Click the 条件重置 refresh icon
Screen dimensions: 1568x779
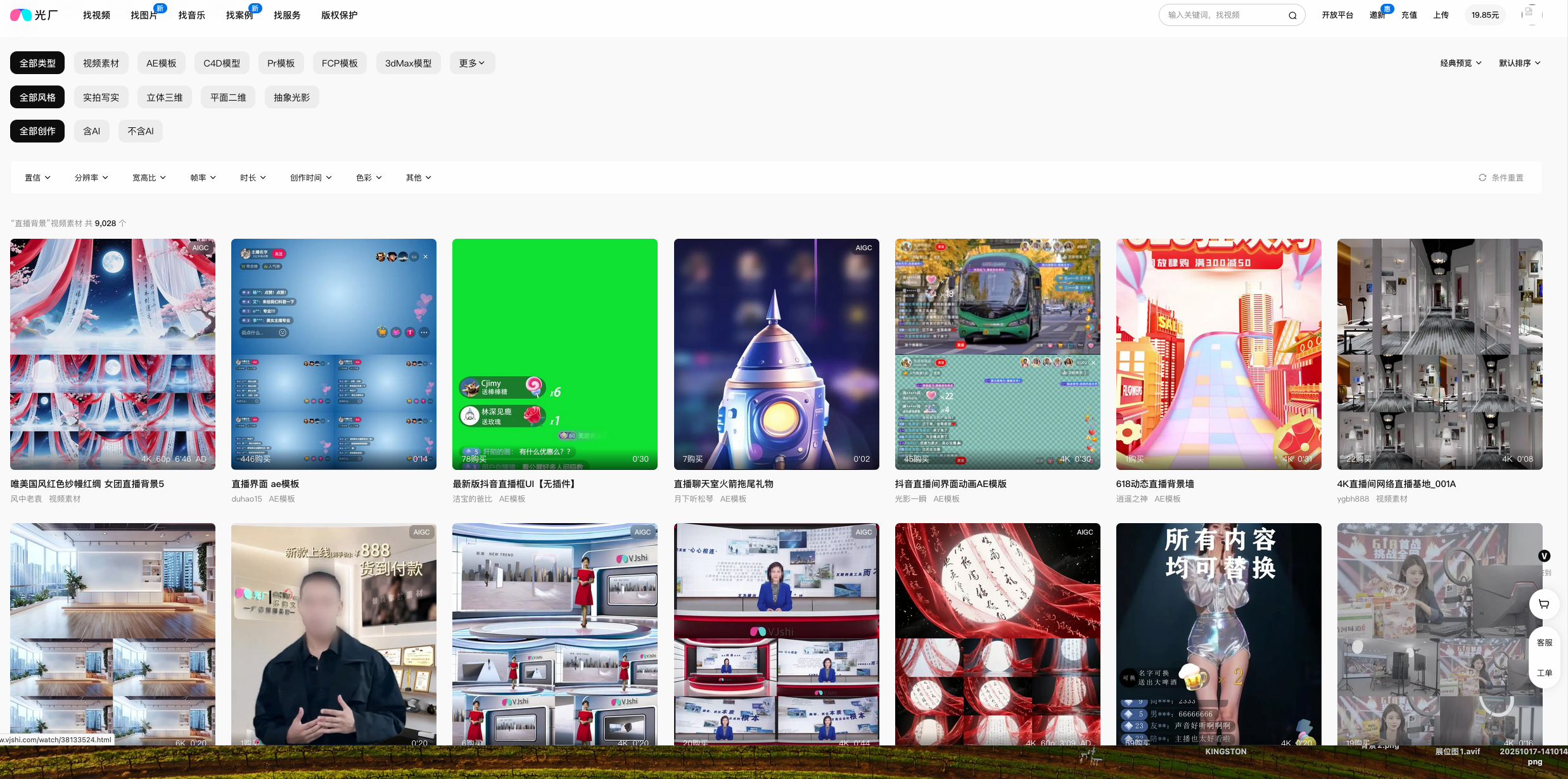[1482, 177]
